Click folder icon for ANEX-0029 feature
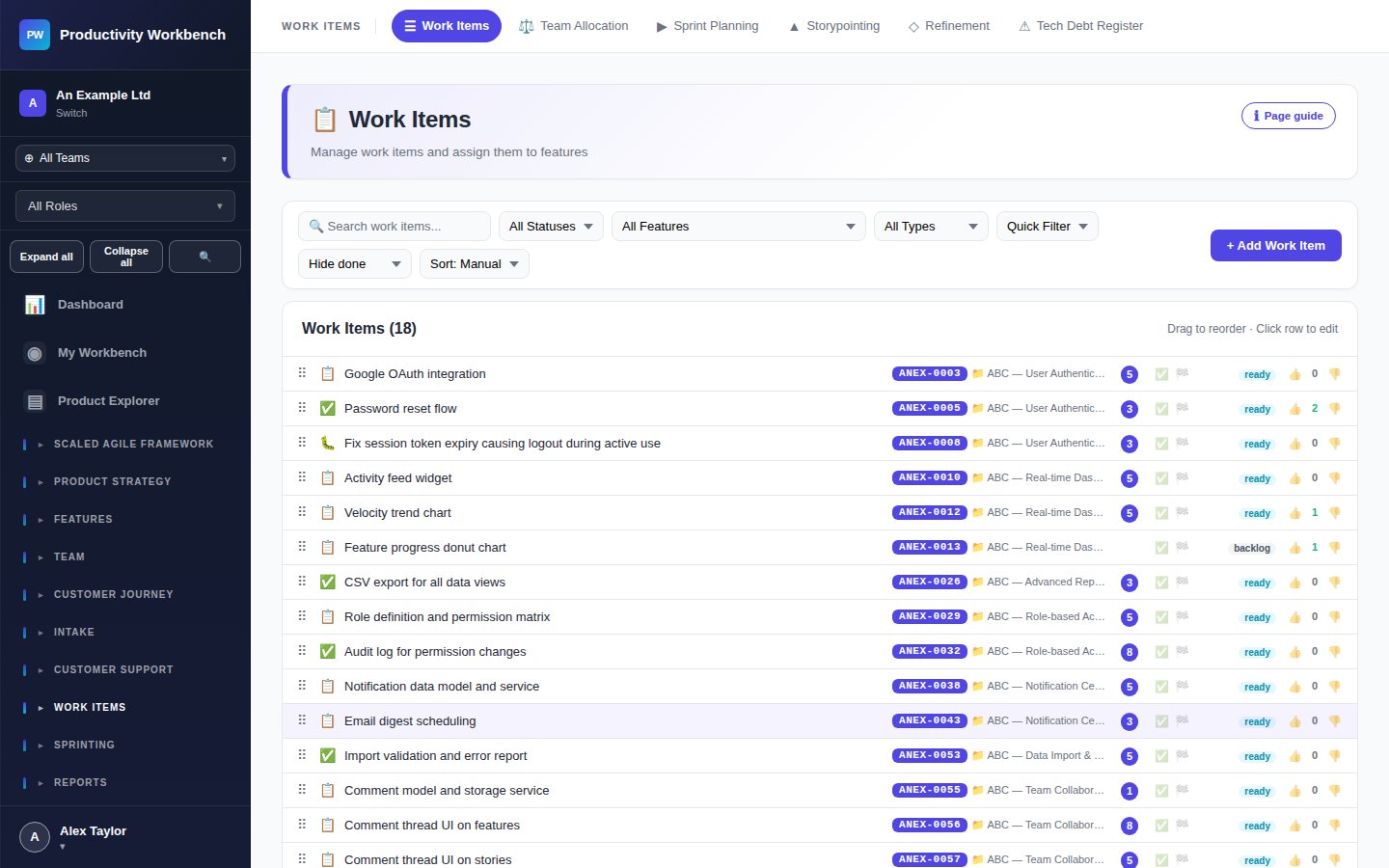 [x=978, y=616]
